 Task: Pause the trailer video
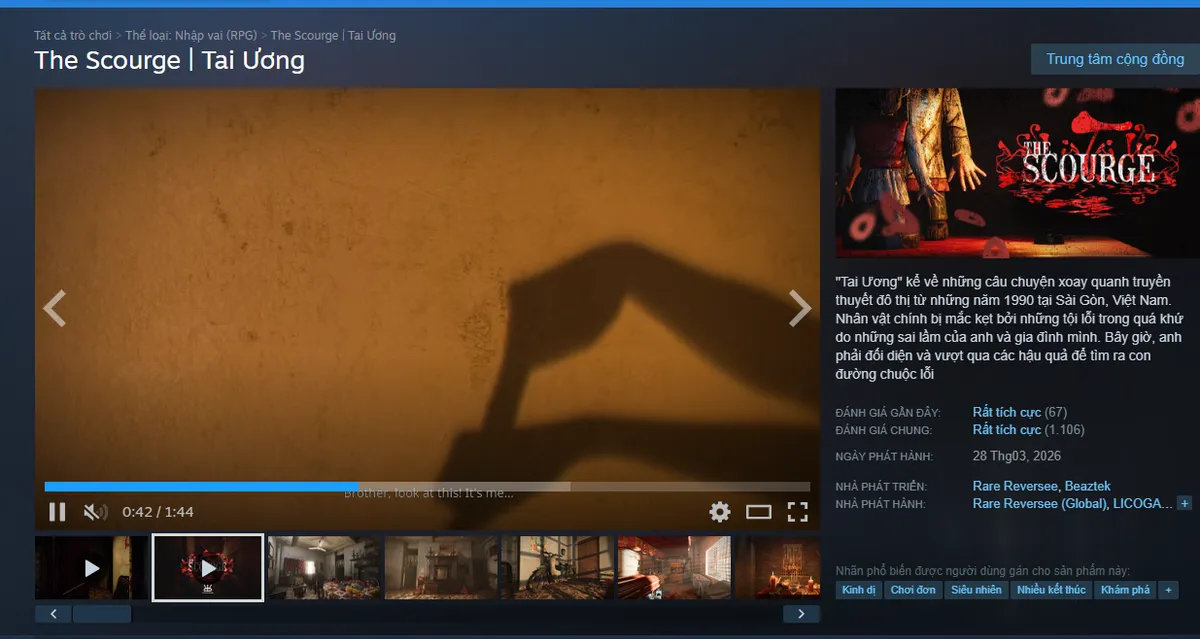pos(57,512)
